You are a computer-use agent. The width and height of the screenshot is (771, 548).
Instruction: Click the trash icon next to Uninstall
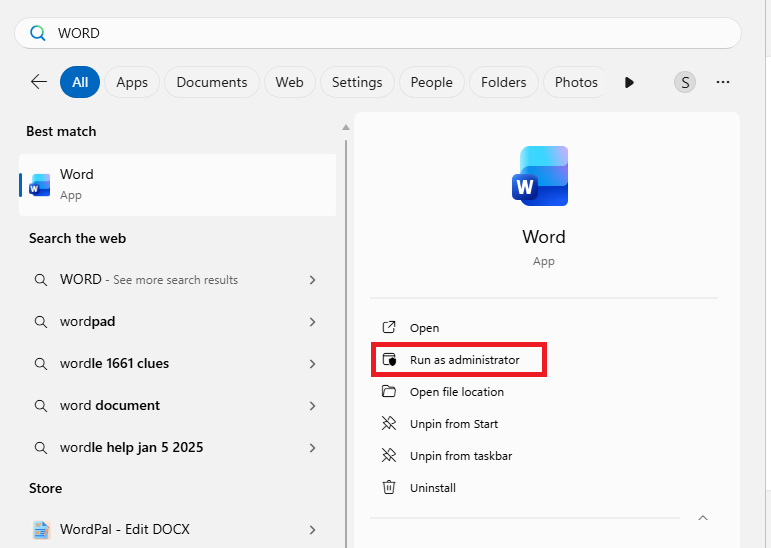click(389, 487)
